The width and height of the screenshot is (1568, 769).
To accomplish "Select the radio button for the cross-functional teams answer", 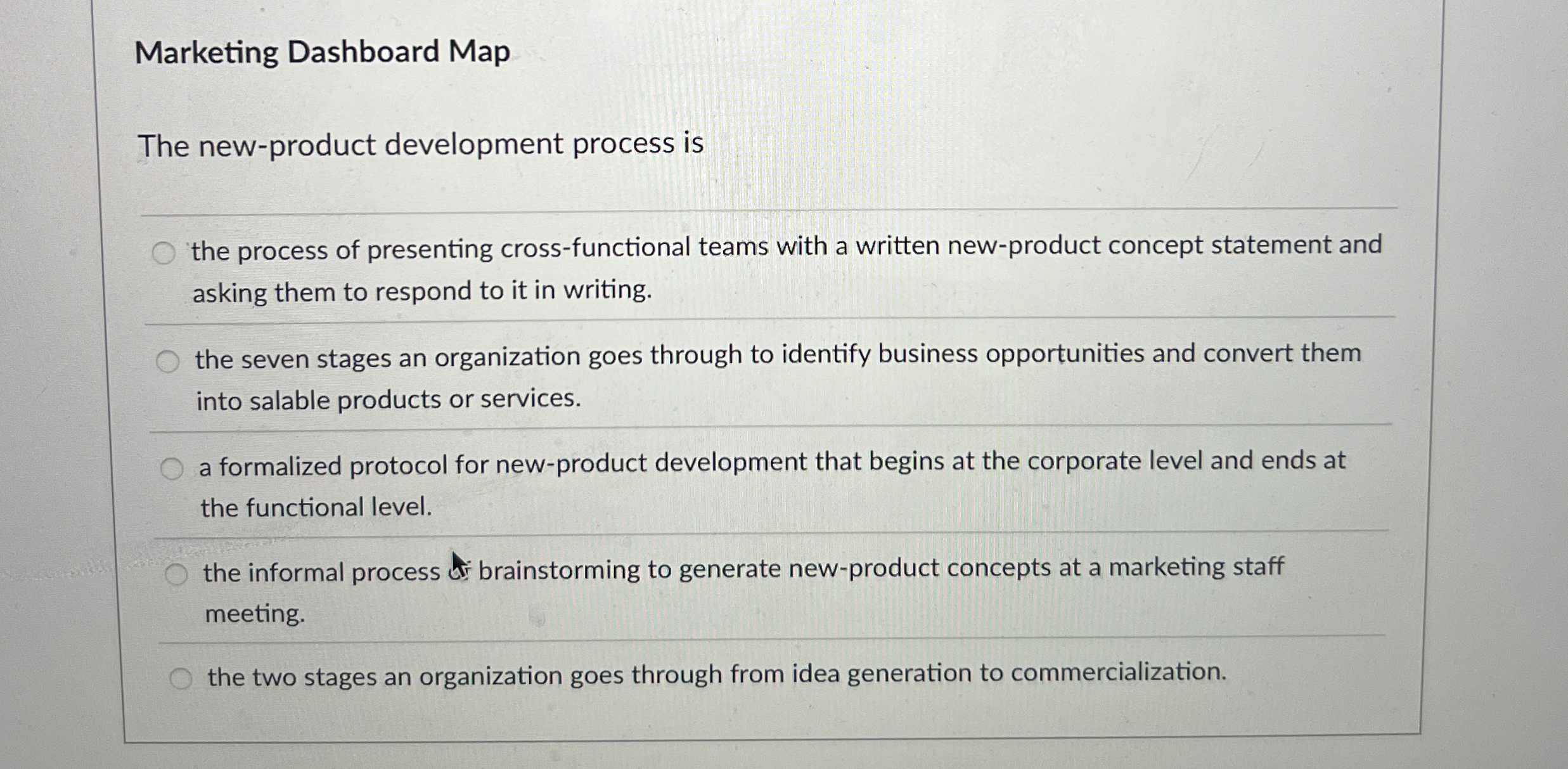I will pos(165,252).
